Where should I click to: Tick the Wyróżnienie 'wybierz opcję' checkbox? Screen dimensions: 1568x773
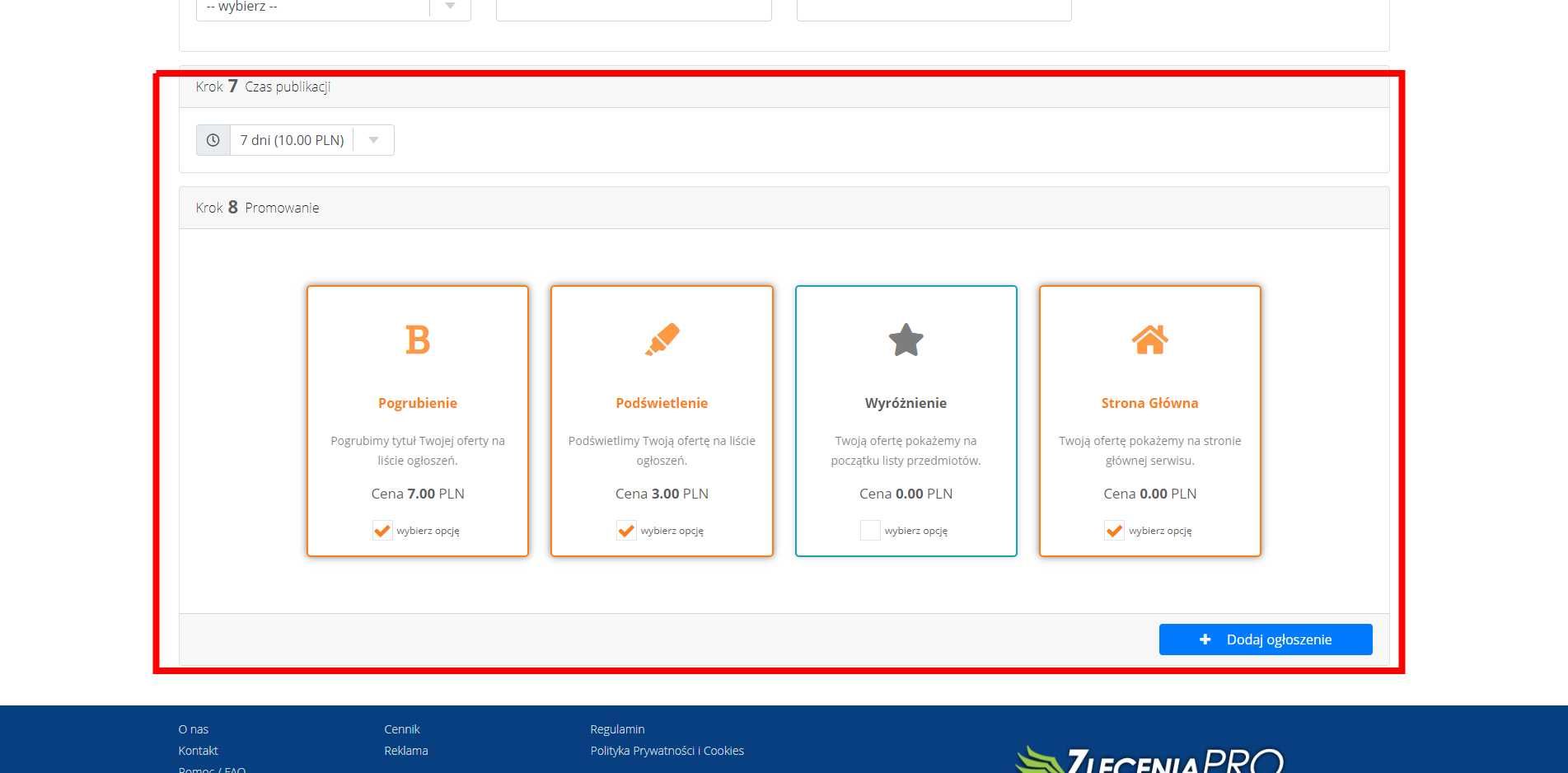(870, 531)
